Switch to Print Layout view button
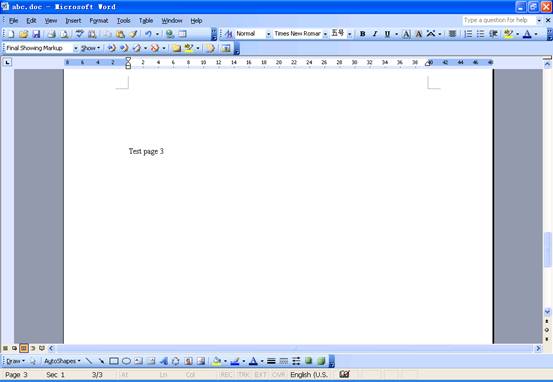Image resolution: width=553 pixels, height=382 pixels. click(x=24, y=348)
